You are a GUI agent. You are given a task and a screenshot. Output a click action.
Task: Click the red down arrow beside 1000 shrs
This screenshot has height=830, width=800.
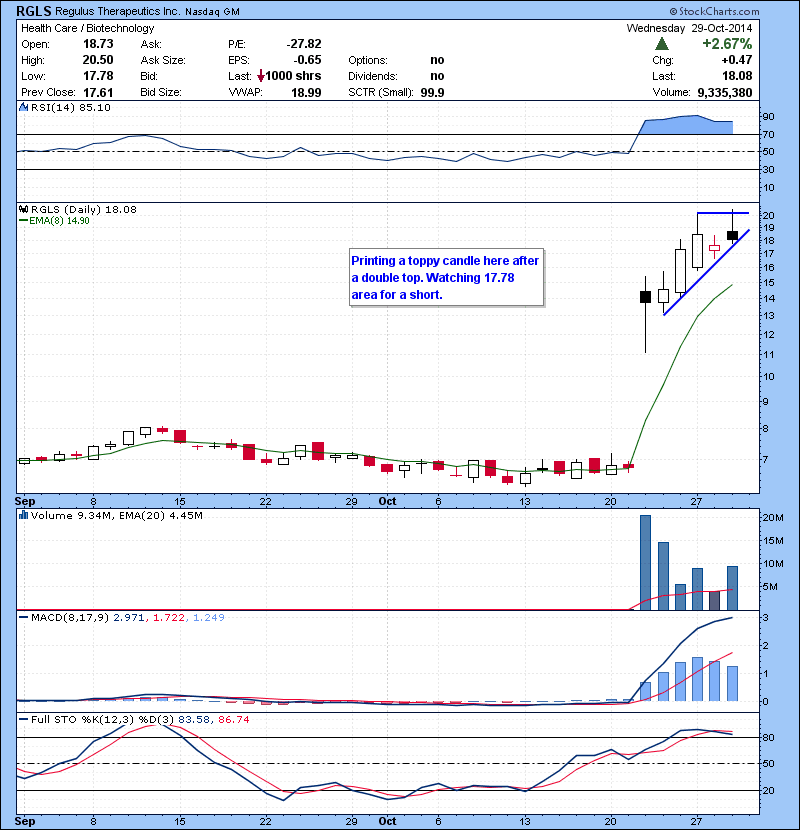(260, 76)
